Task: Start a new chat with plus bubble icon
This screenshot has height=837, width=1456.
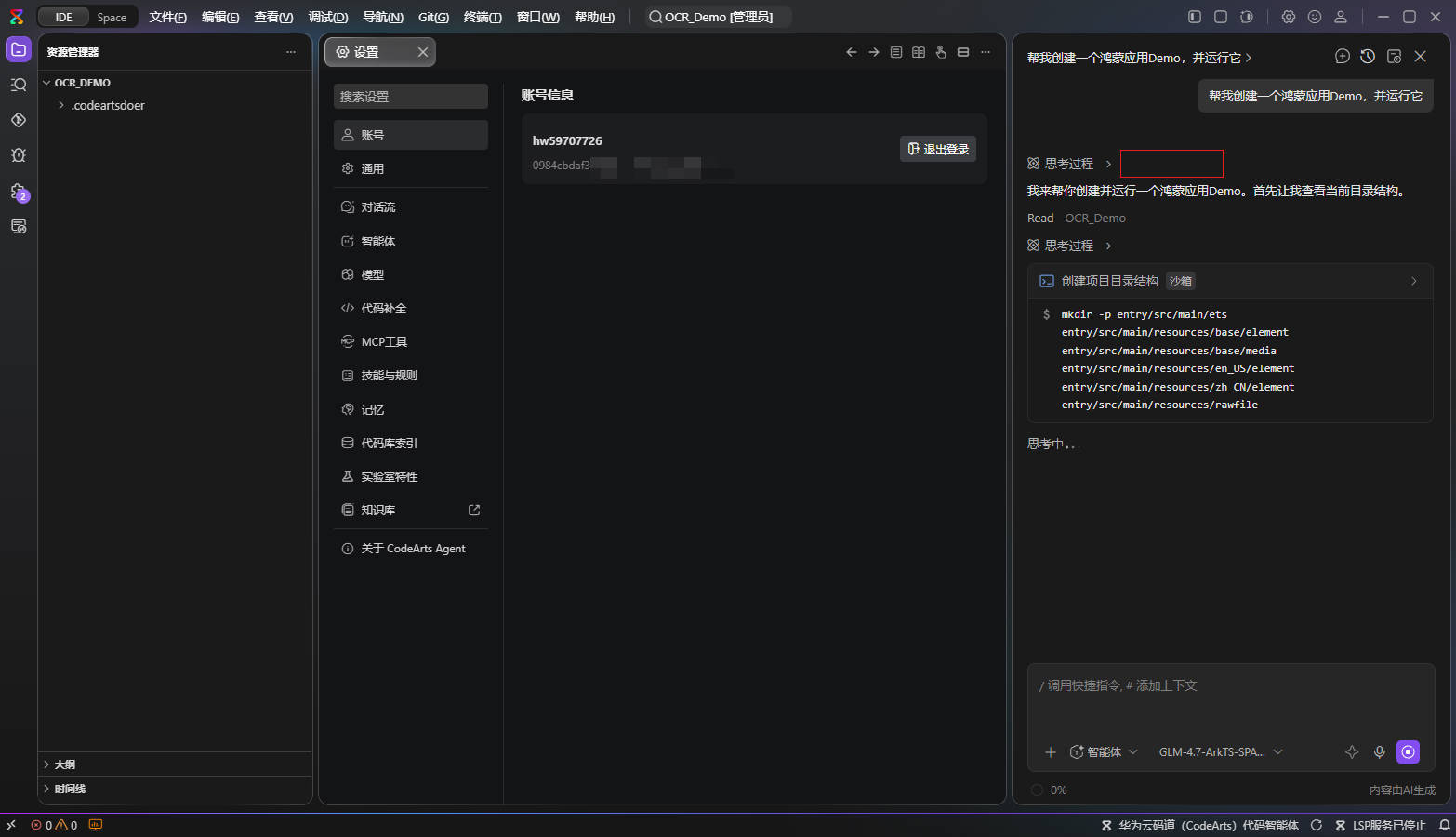Action: pyautogui.click(x=1343, y=57)
